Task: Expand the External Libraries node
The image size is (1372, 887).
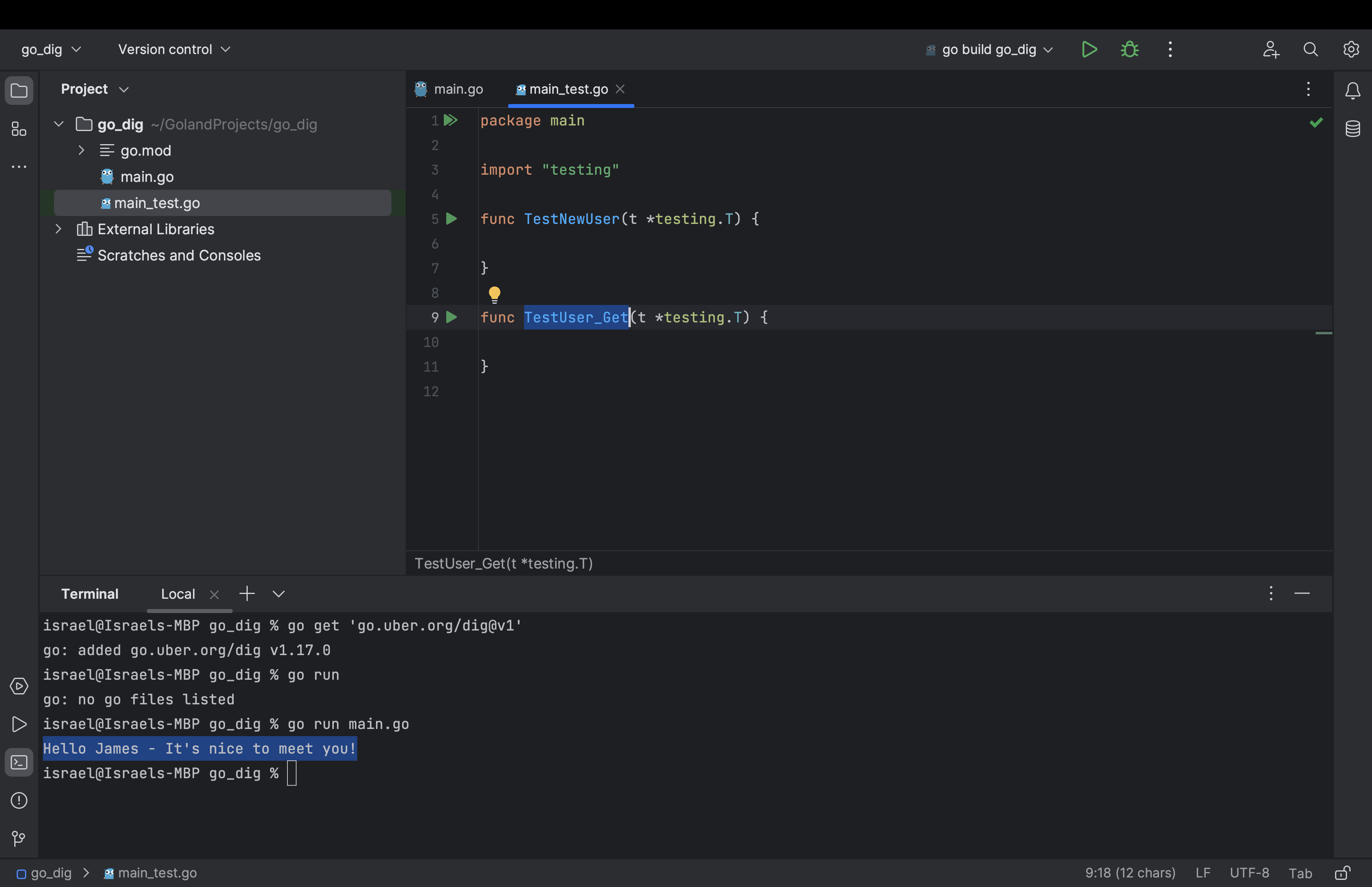Action: (58, 229)
